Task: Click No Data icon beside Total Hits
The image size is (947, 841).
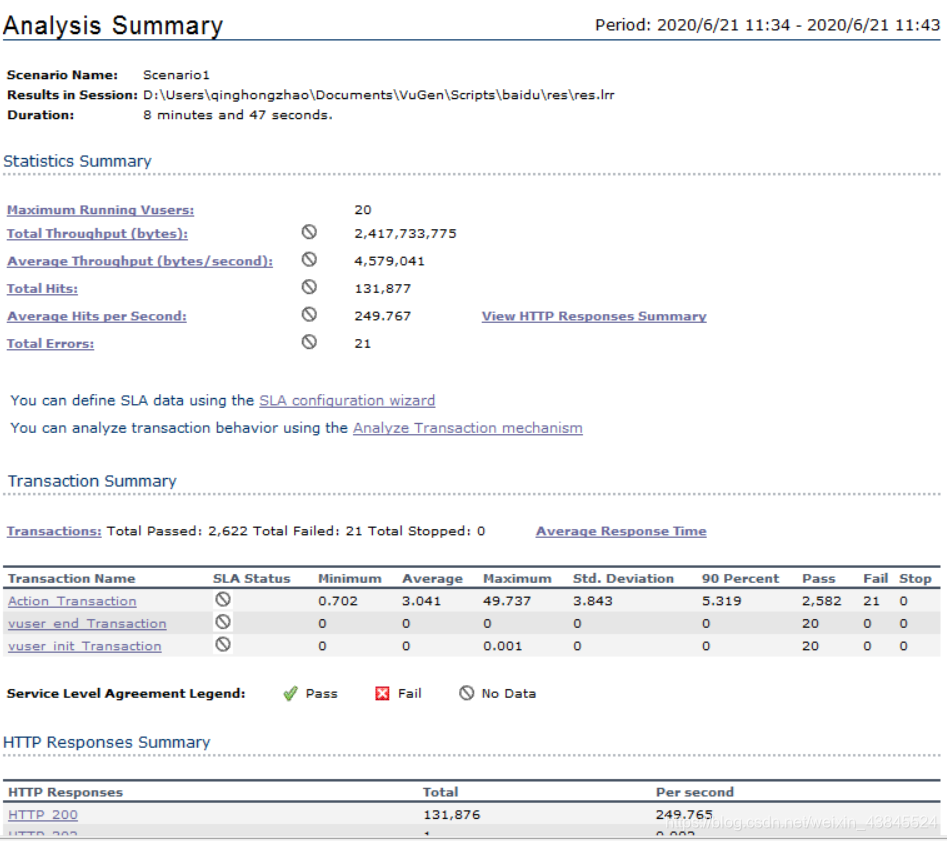Action: [309, 287]
